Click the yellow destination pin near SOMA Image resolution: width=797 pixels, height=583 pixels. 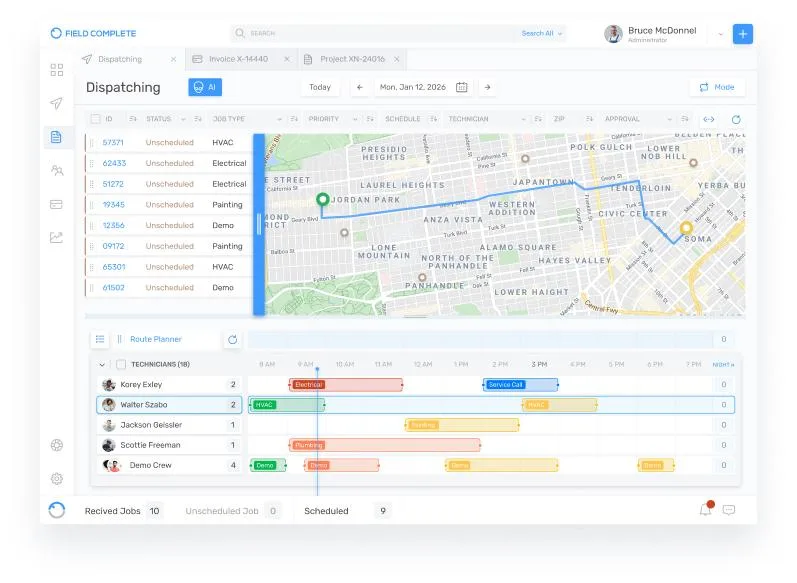[x=686, y=228]
